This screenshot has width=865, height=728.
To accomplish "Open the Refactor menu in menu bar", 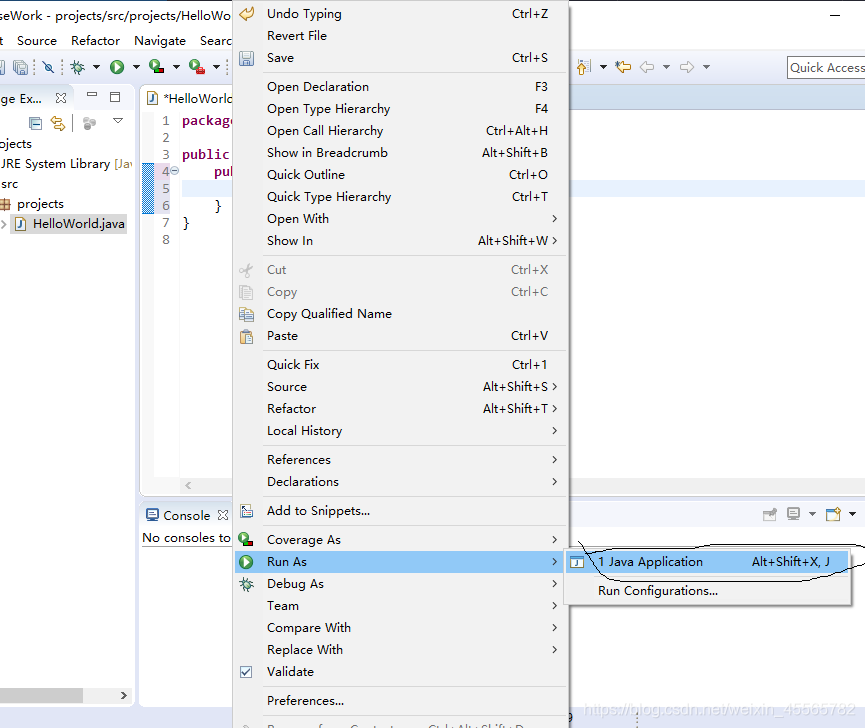I will click(95, 41).
